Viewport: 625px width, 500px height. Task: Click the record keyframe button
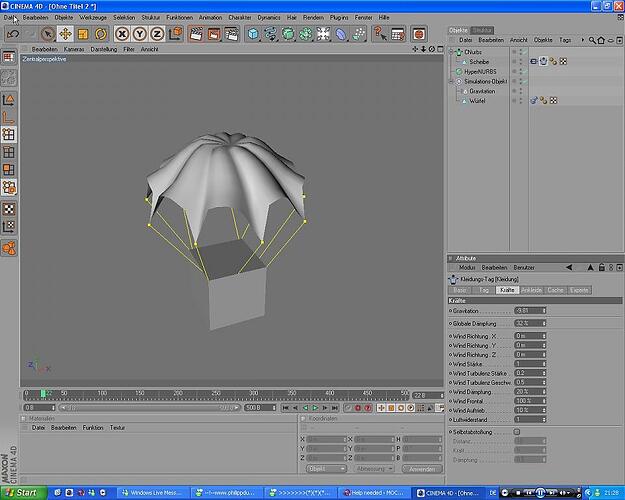358,408
